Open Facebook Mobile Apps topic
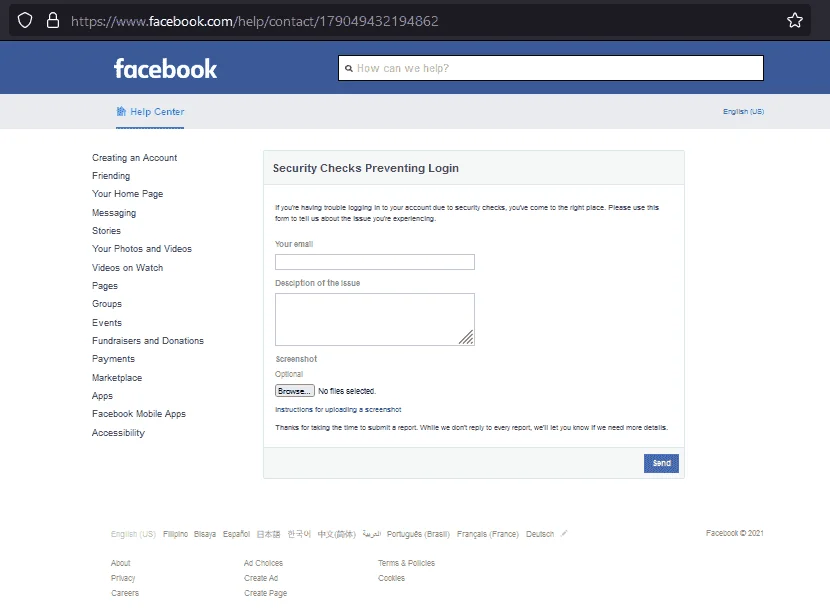This screenshot has width=830, height=615. (139, 414)
